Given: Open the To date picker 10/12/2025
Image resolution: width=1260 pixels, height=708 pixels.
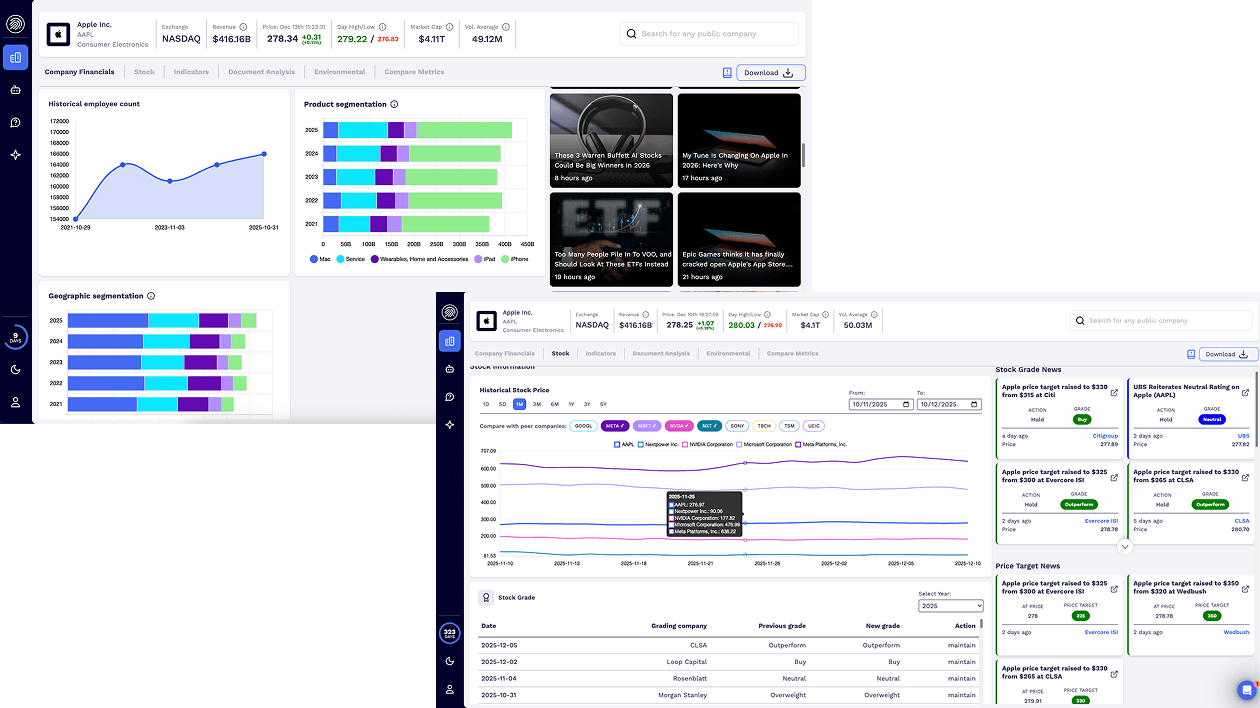Looking at the screenshot, I should (951, 404).
